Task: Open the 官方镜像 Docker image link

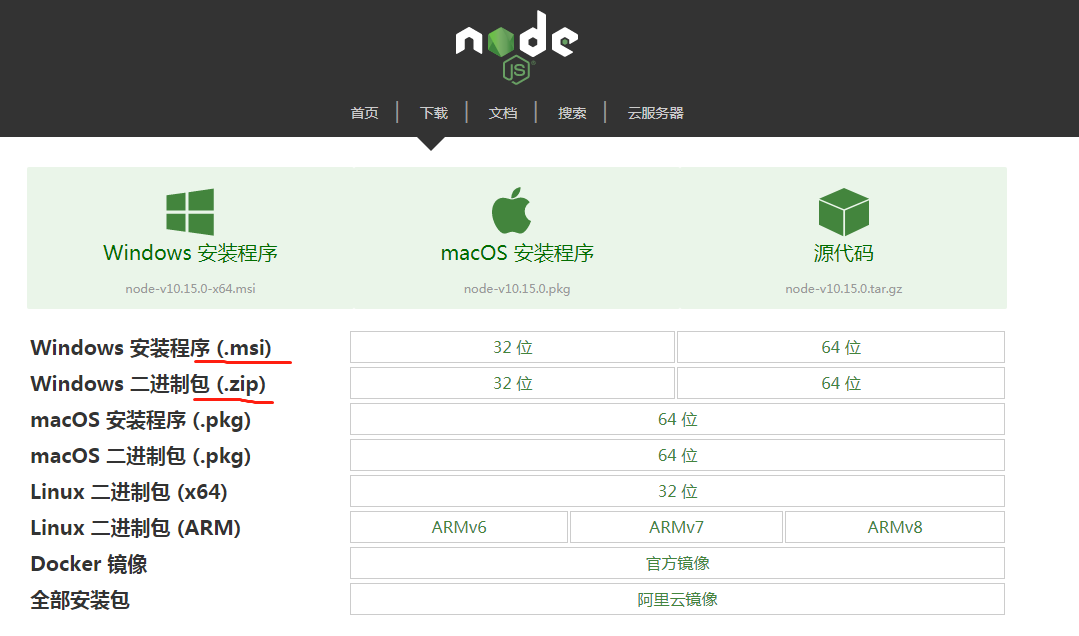Action: [677, 563]
